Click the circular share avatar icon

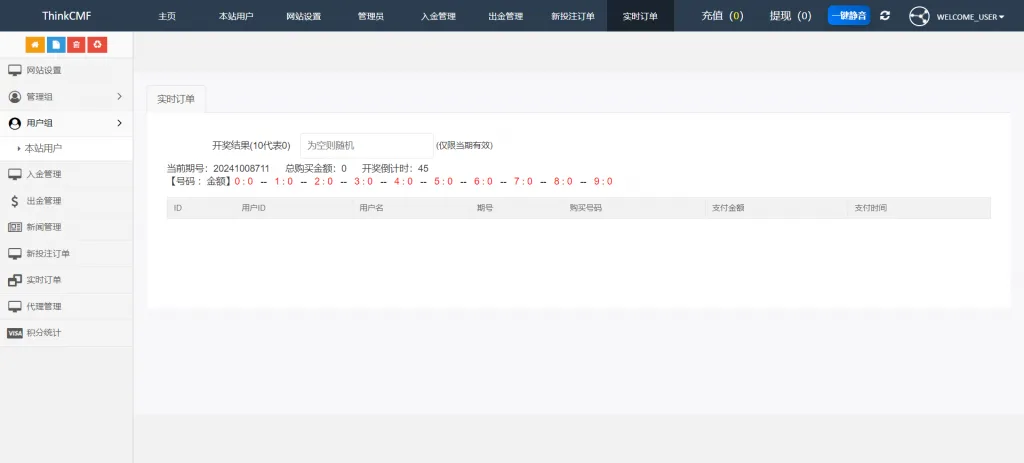[919, 16]
